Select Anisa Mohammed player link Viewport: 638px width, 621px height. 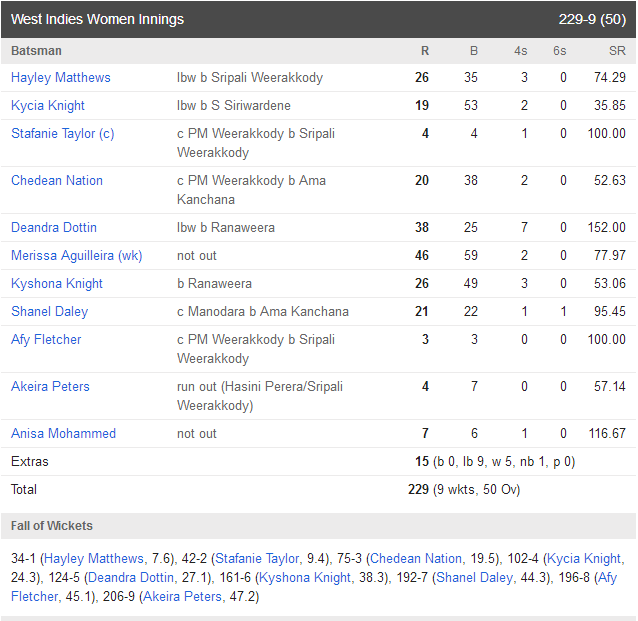pos(63,433)
